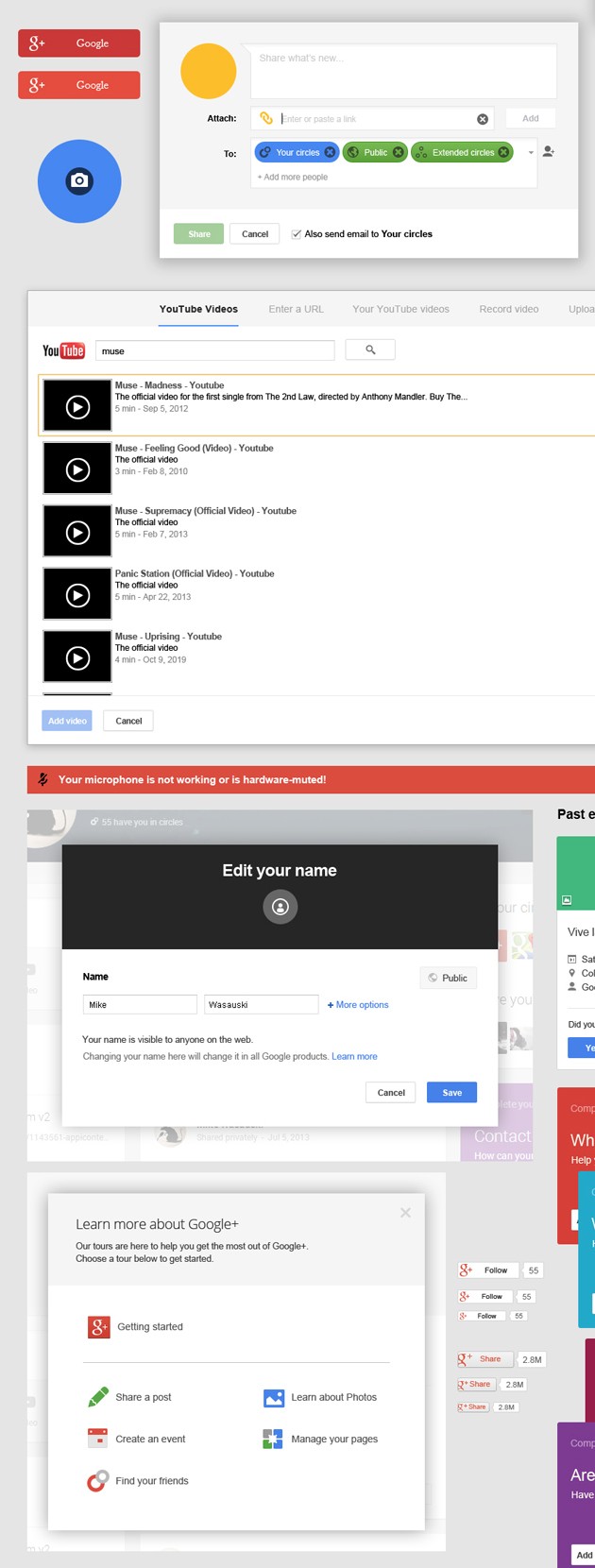The width and height of the screenshot is (595, 1568).
Task: Open the dropdown arrow in the To field
Action: pyautogui.click(x=531, y=152)
